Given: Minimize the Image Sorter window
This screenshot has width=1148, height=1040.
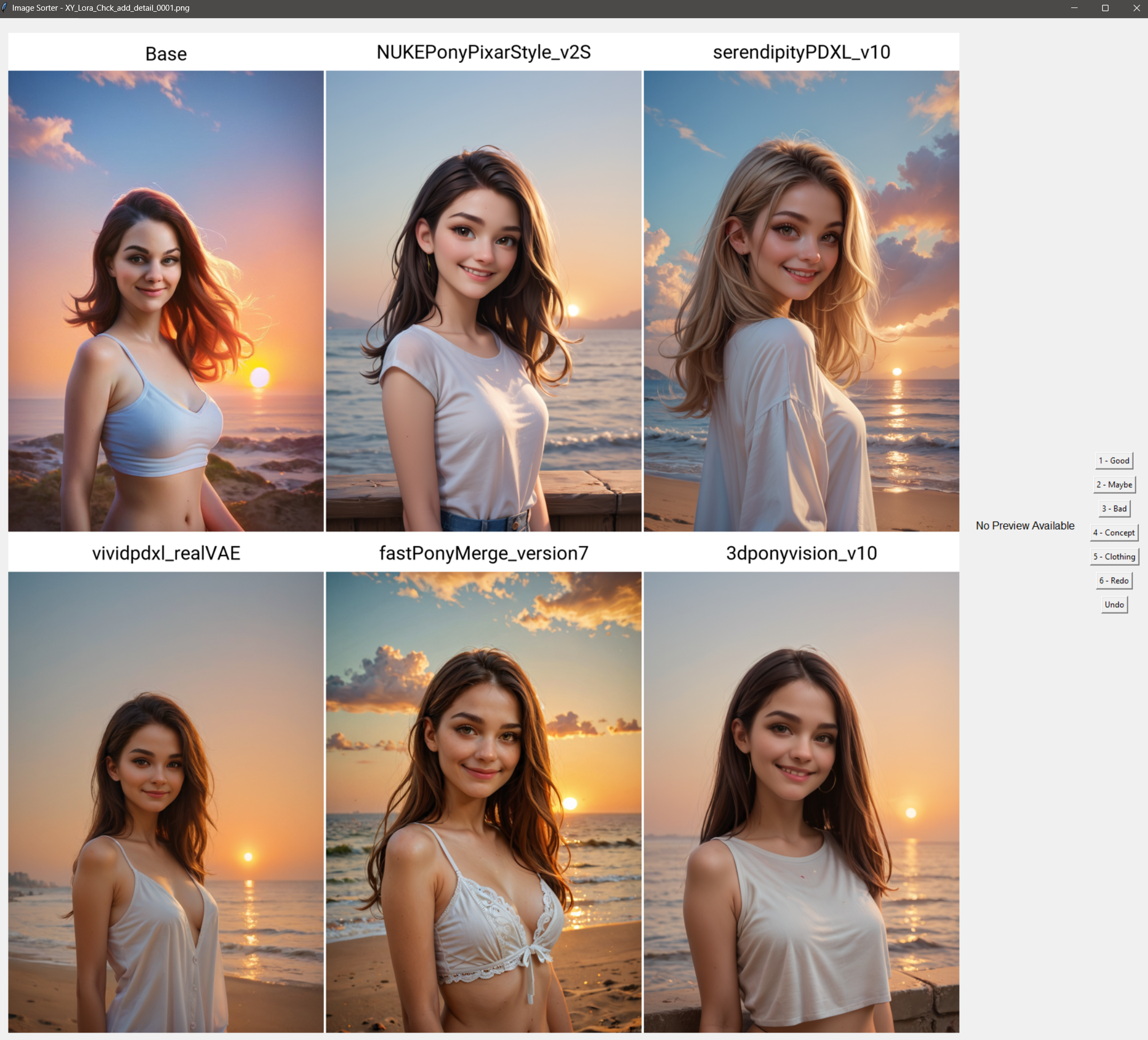Looking at the screenshot, I should point(1074,8).
